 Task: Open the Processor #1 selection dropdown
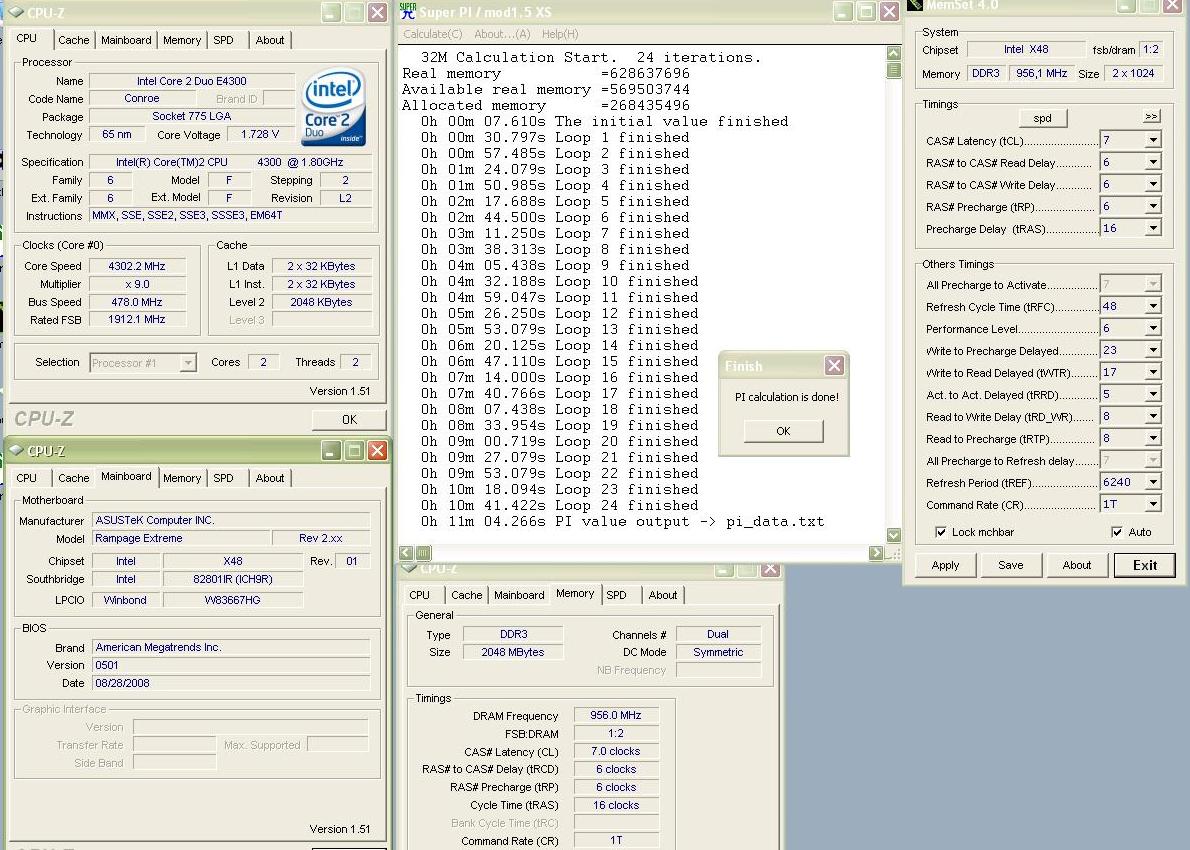tap(187, 363)
